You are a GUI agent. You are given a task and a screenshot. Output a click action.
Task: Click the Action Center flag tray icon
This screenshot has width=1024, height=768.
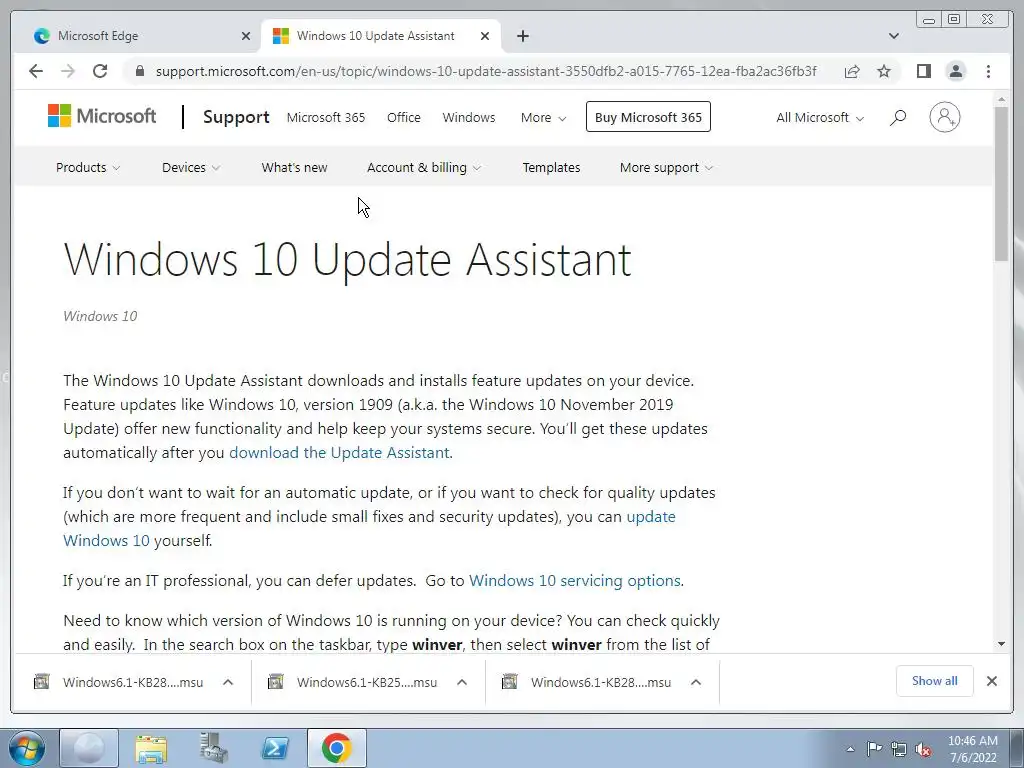[874, 748]
